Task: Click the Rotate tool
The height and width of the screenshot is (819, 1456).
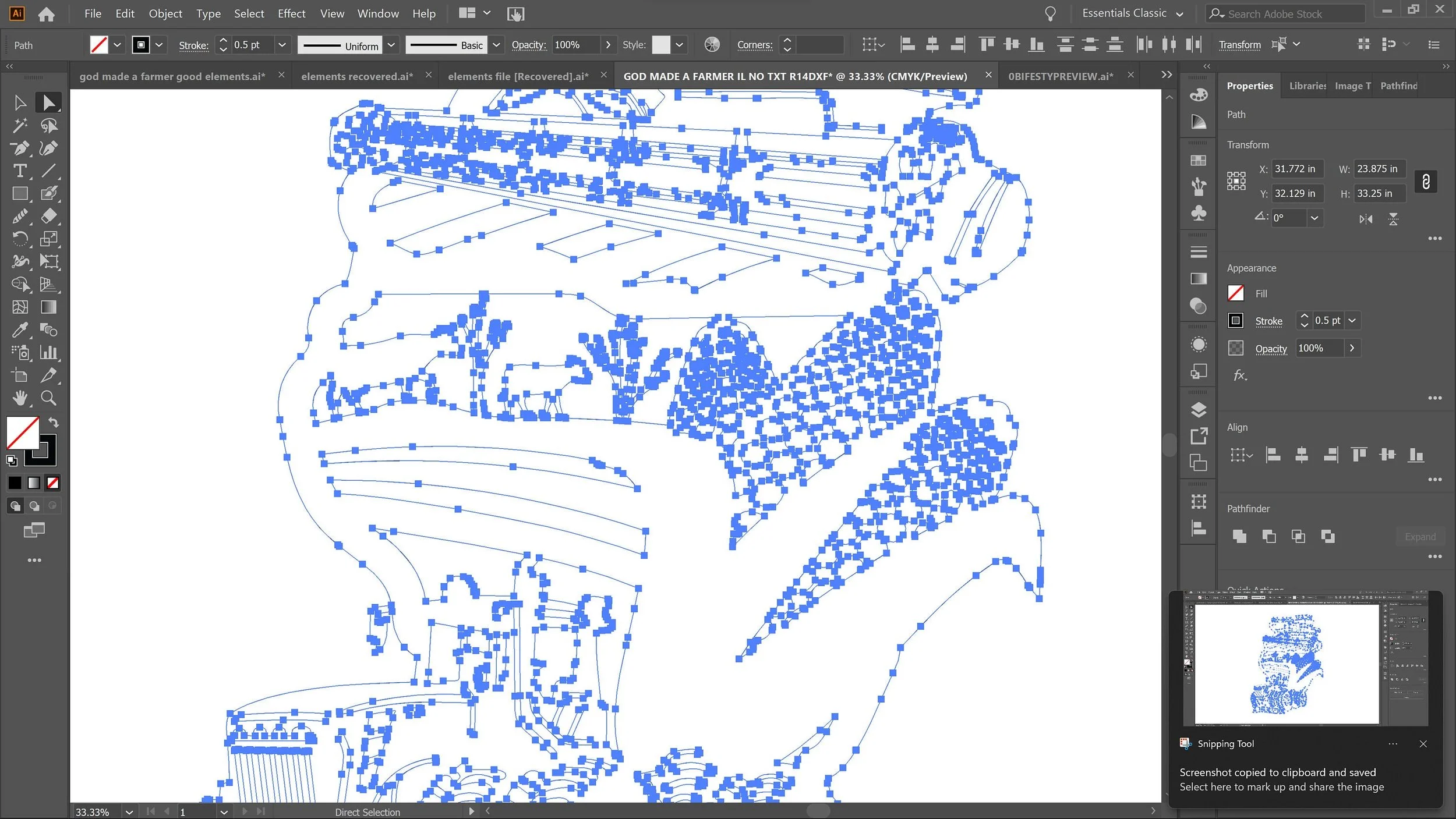Action: point(20,239)
